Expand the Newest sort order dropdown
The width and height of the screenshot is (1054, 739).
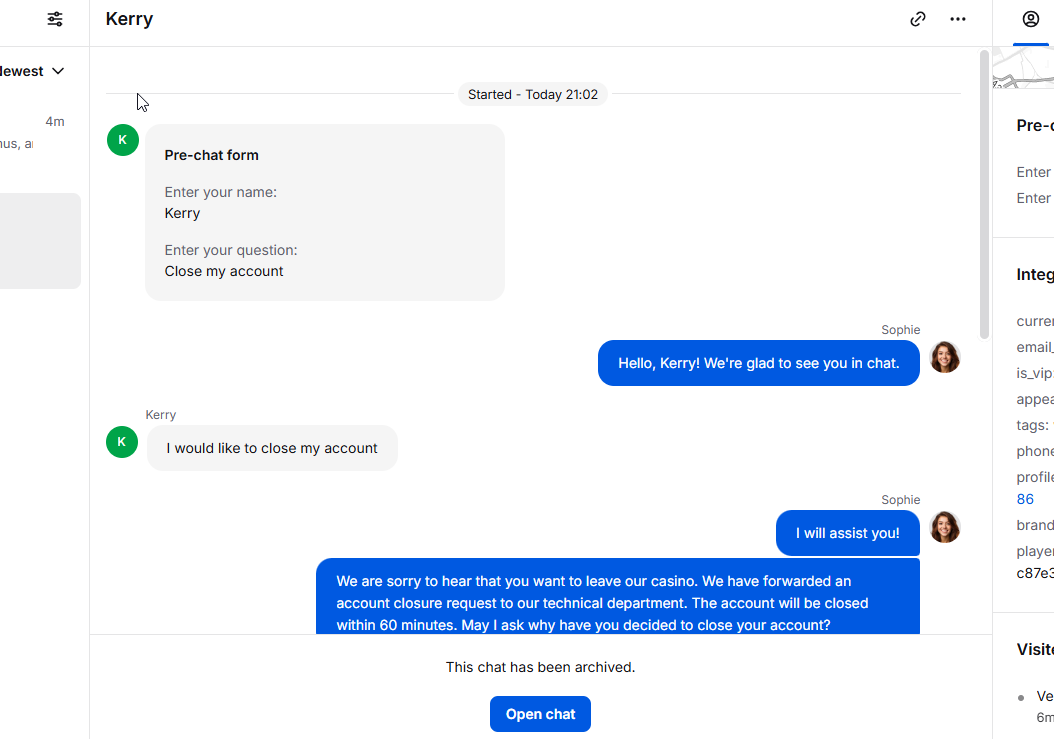32,71
